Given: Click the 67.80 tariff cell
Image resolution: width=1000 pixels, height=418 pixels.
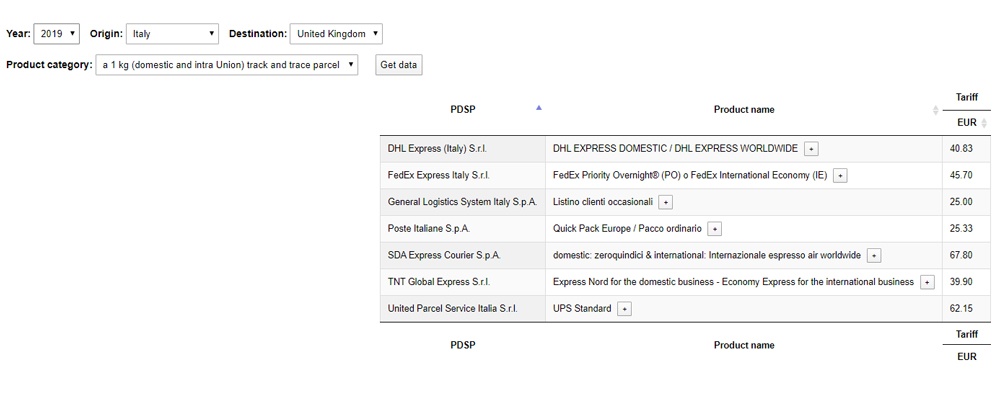Looking at the screenshot, I should (966, 255).
